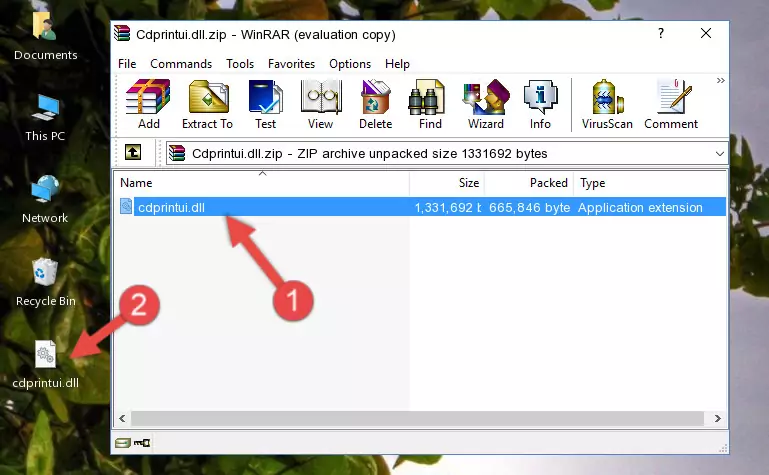Click the WinRAR title bar app icon

[122, 33]
